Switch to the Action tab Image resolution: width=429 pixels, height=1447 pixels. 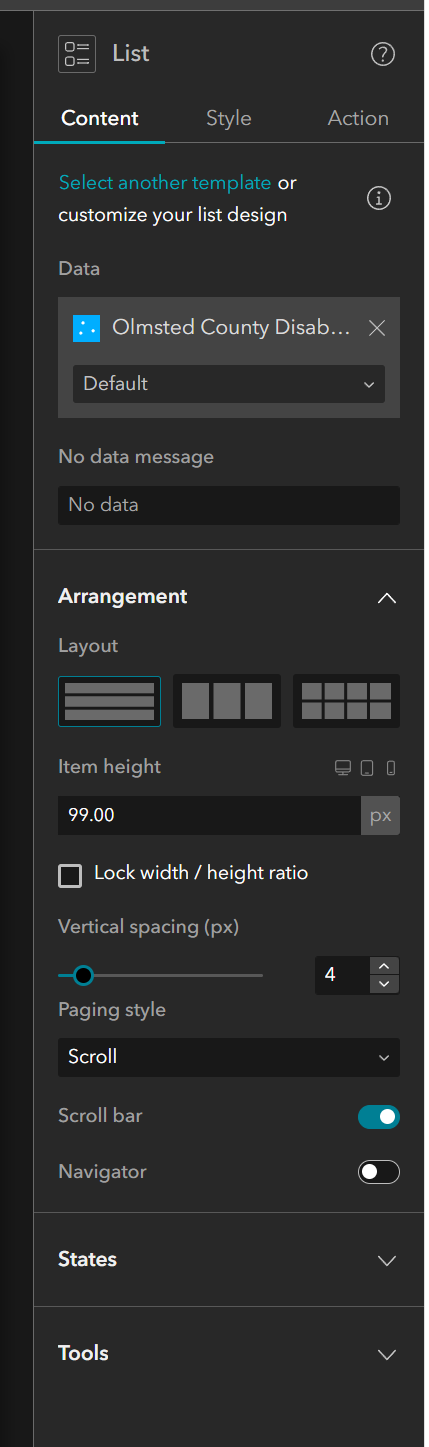(358, 118)
